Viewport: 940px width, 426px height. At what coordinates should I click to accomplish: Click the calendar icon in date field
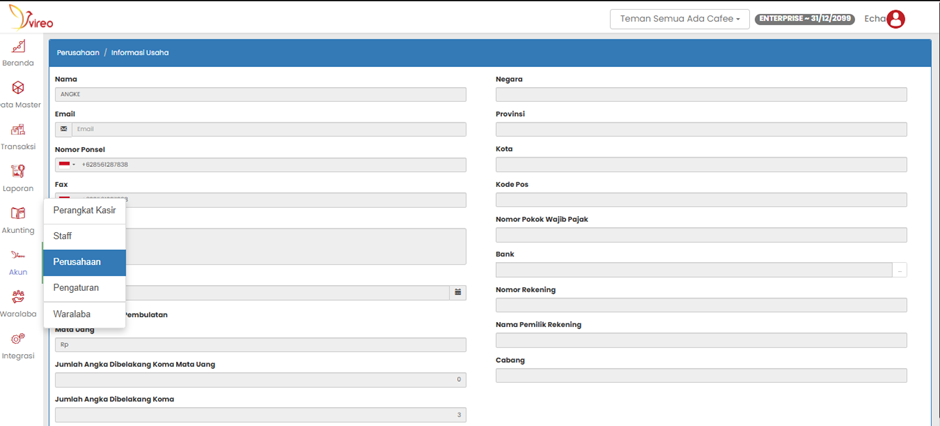tap(458, 293)
